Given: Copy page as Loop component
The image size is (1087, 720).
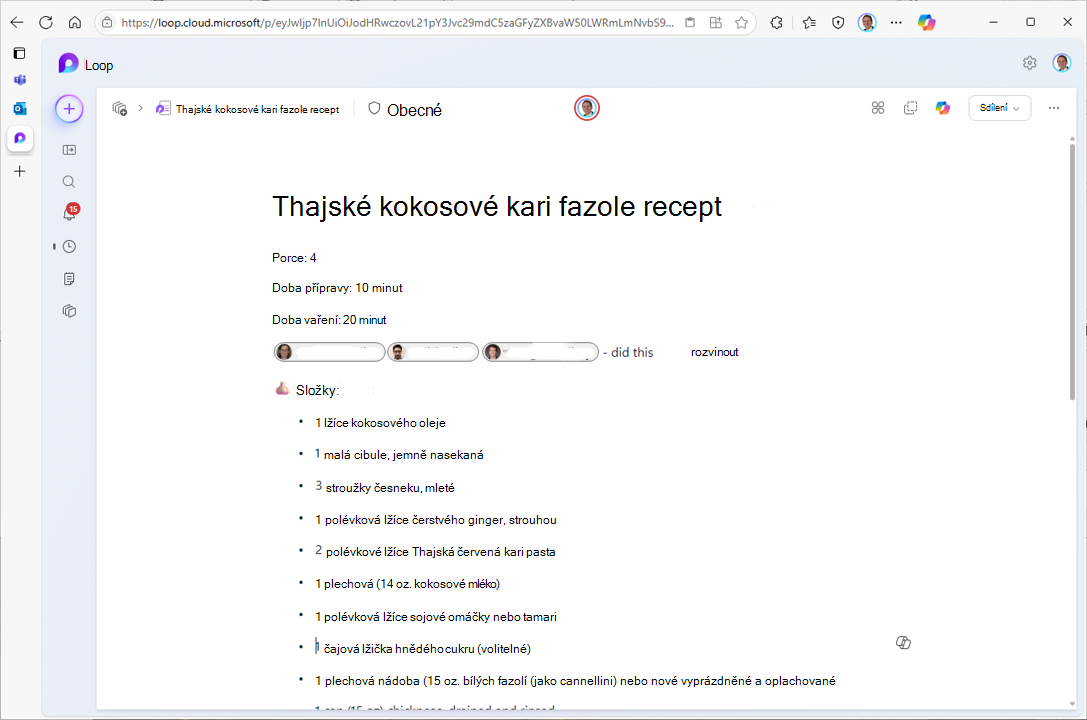Looking at the screenshot, I should 910,107.
